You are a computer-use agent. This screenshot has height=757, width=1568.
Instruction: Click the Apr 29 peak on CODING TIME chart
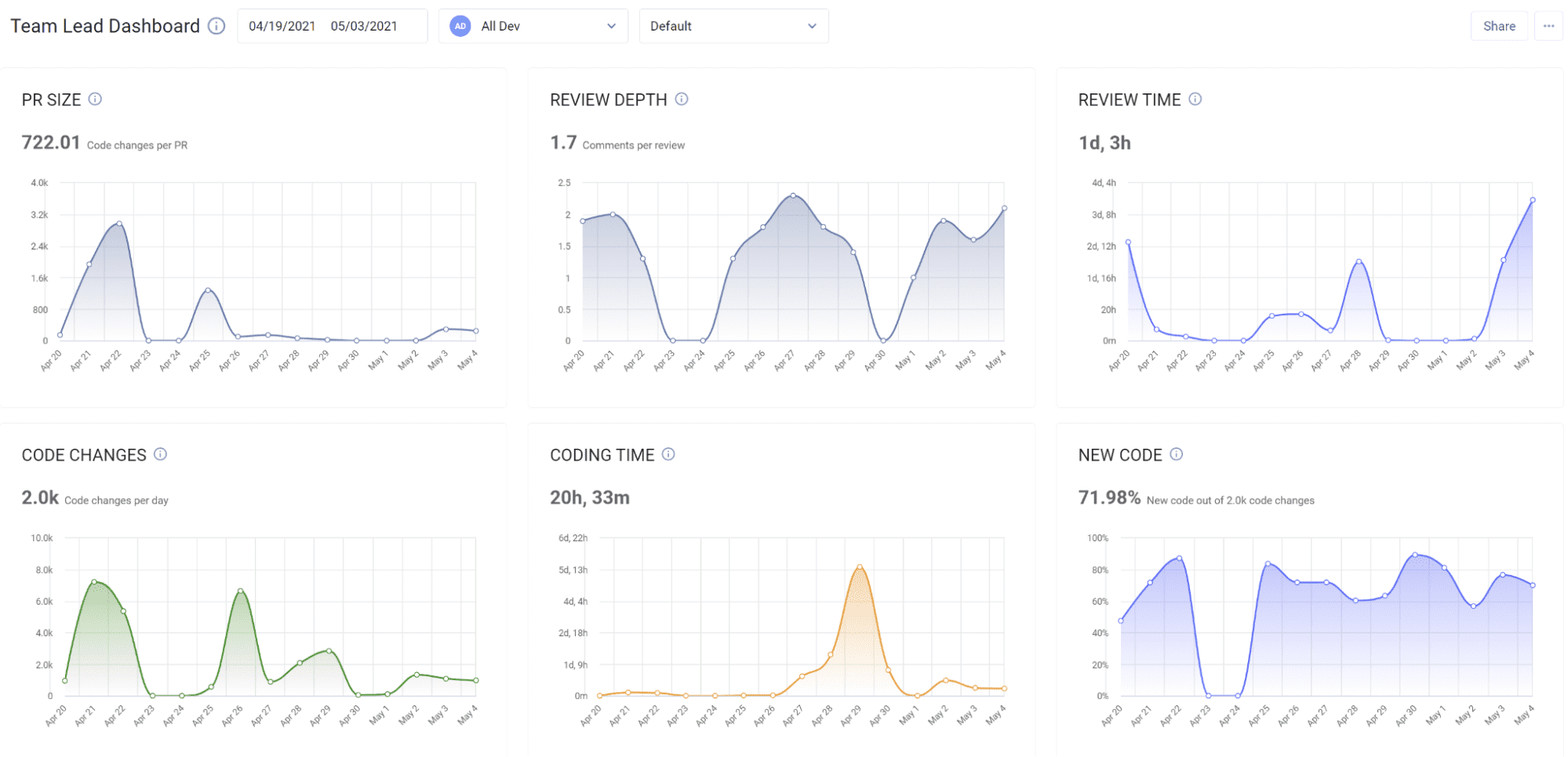(x=858, y=565)
